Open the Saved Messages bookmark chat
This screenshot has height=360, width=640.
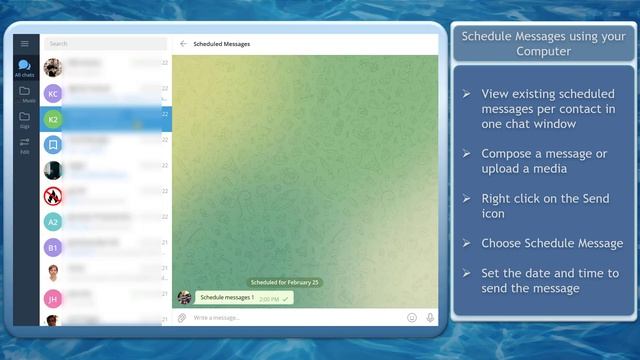pos(106,145)
